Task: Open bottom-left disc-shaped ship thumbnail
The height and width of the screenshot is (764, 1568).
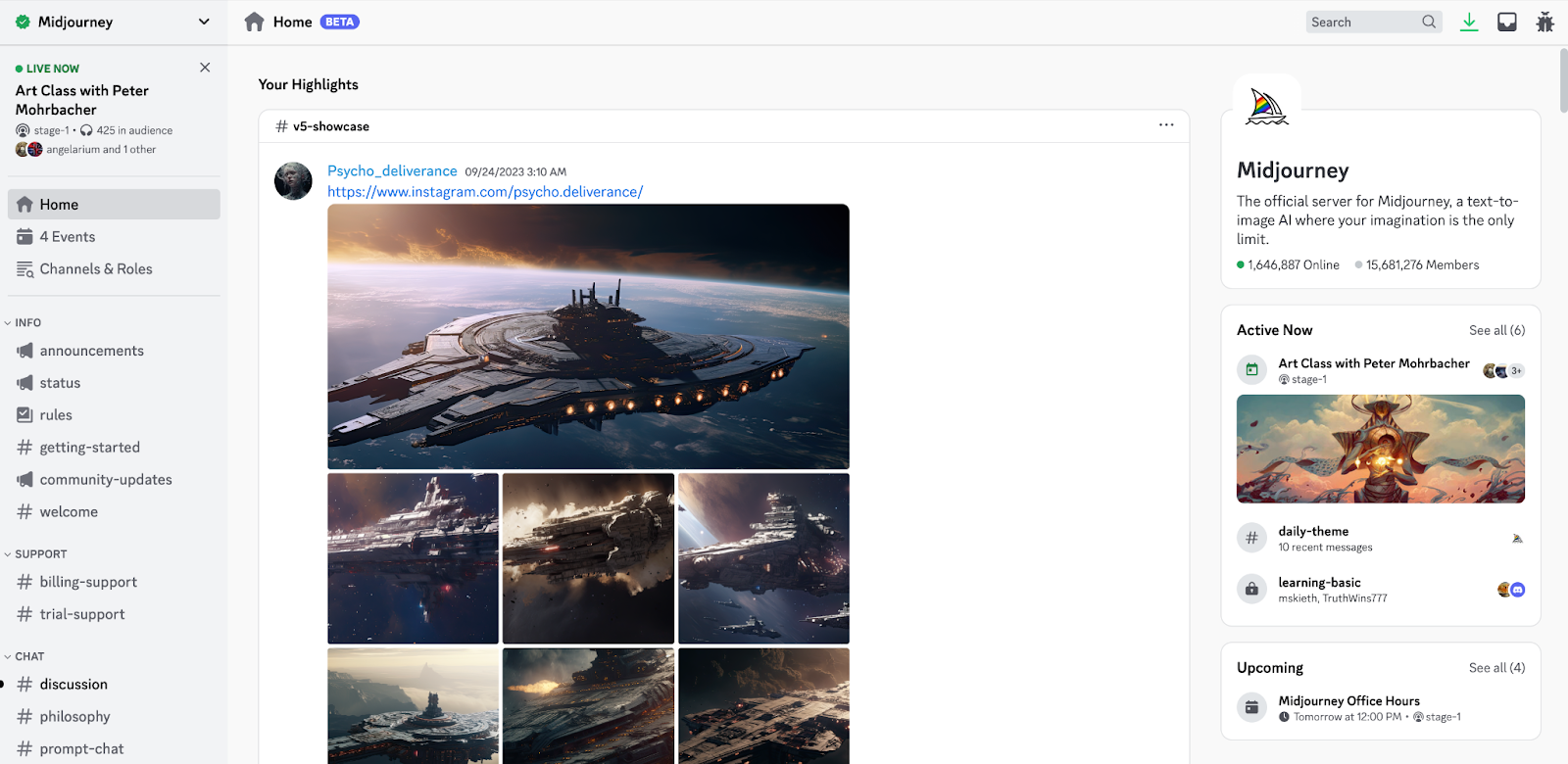Action: click(x=413, y=706)
